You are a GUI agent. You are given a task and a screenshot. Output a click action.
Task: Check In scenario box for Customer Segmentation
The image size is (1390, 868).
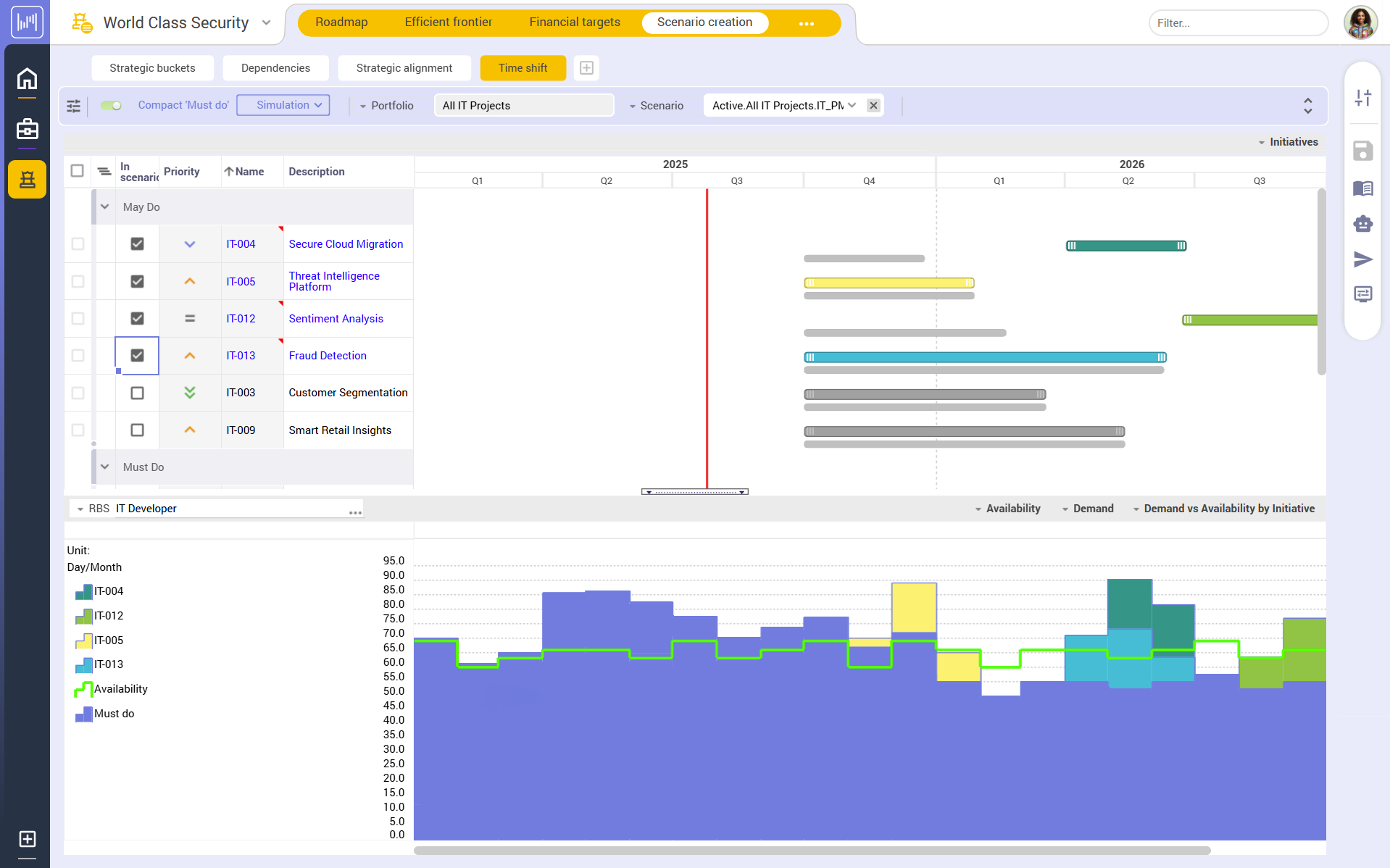click(x=137, y=393)
